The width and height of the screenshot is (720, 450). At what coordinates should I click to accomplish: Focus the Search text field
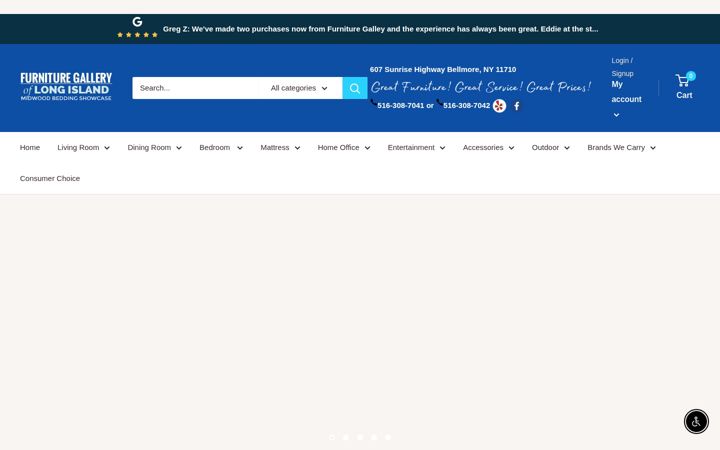pyautogui.click(x=196, y=88)
